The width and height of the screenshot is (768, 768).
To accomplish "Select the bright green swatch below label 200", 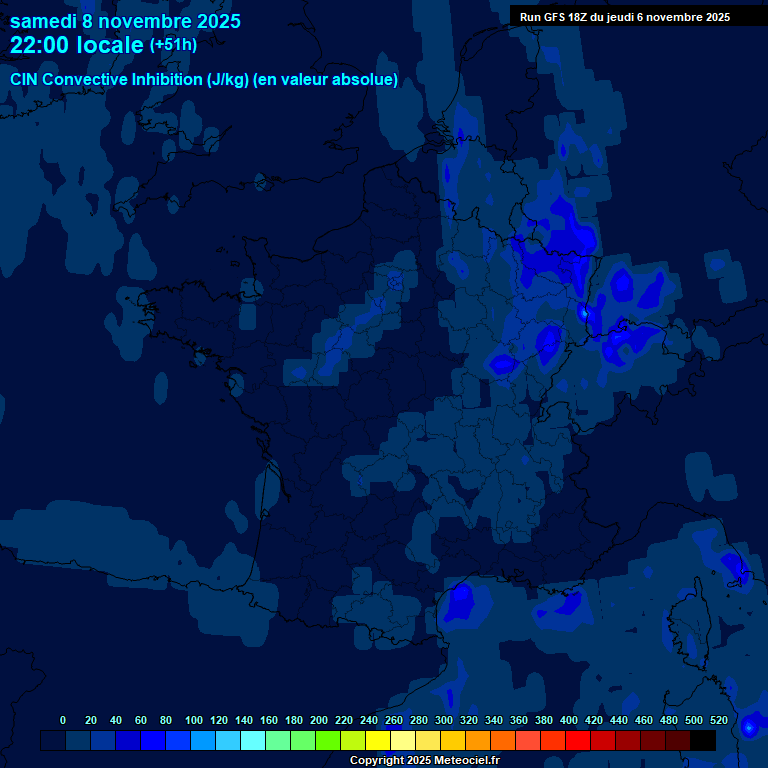I will click(x=327, y=741).
